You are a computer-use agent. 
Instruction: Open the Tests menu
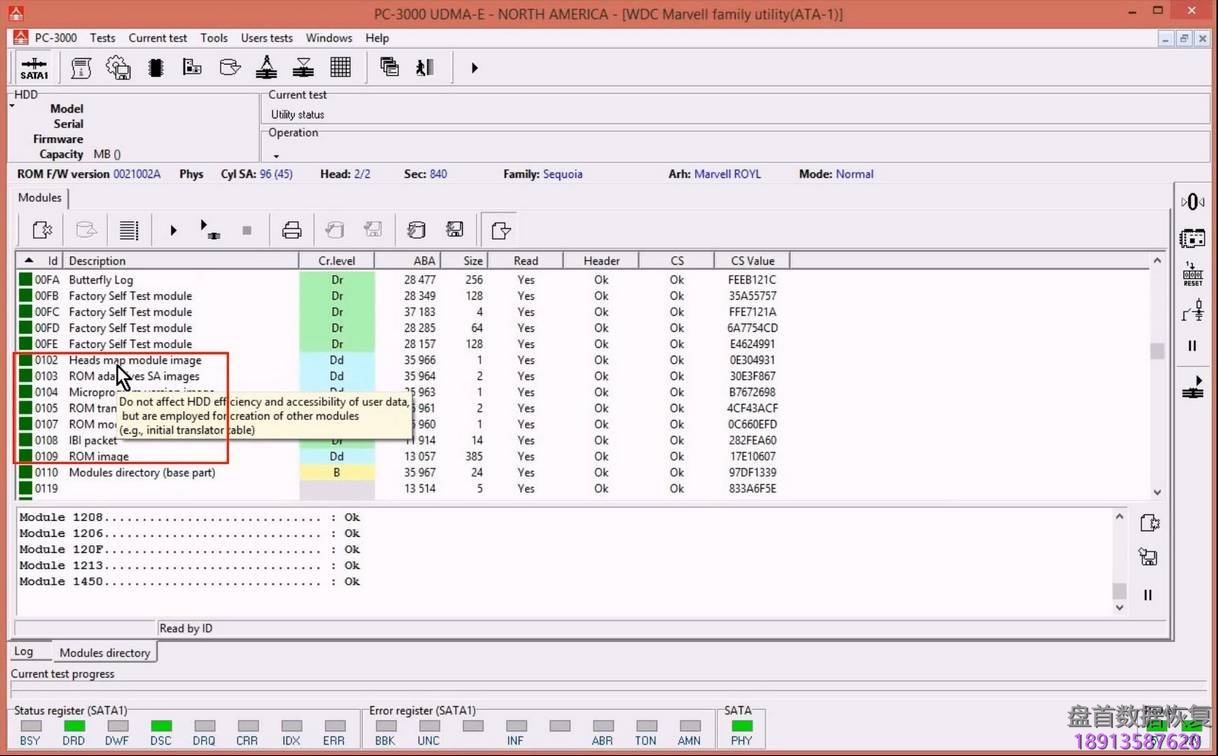tap(102, 38)
